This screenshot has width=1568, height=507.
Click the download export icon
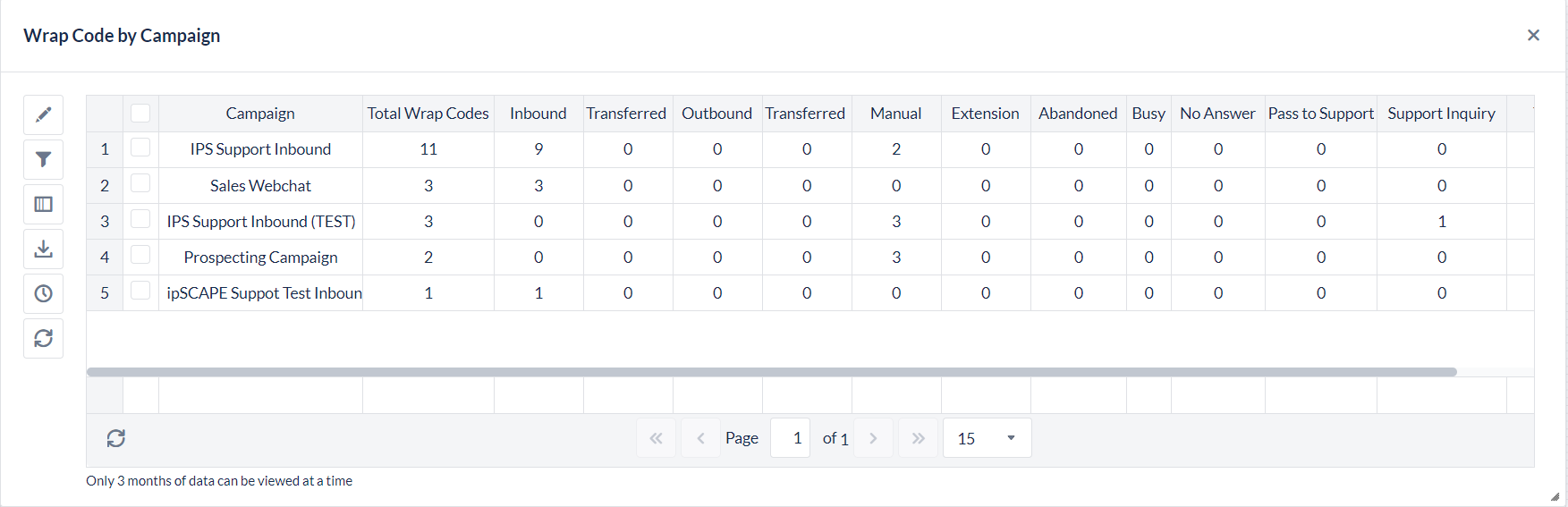(43, 249)
